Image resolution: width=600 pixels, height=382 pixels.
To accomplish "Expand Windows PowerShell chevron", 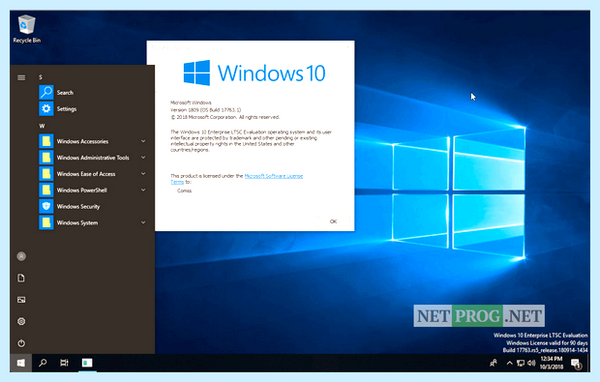I will pyautogui.click(x=143, y=190).
